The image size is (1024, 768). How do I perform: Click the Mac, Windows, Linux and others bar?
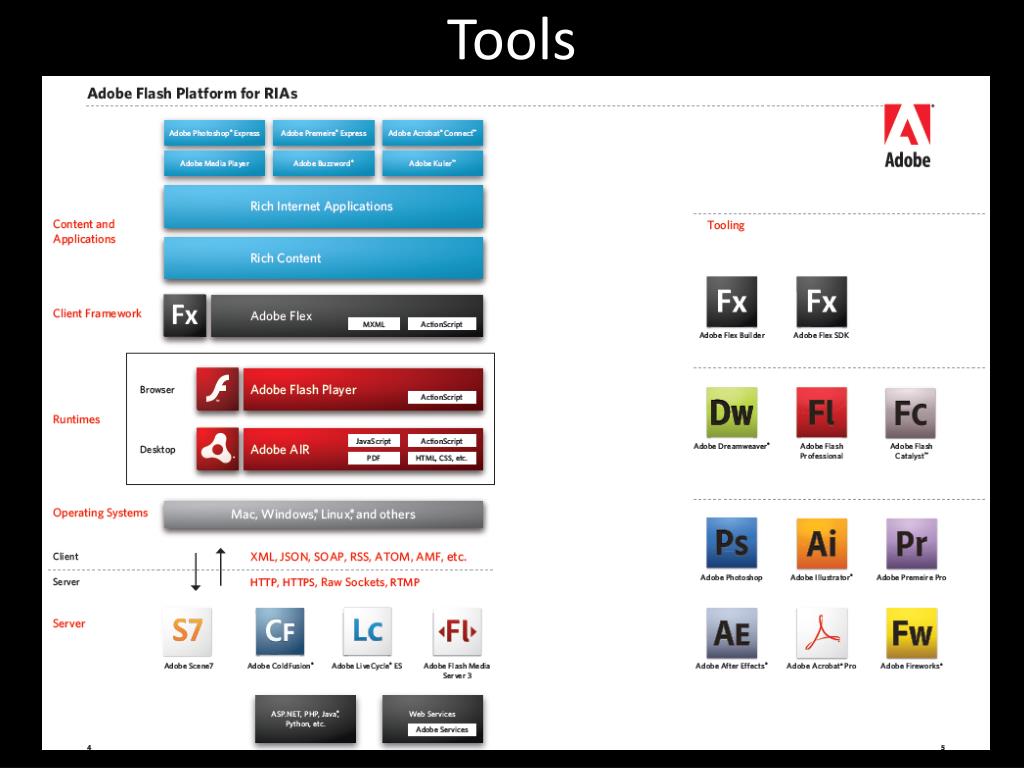click(x=323, y=515)
